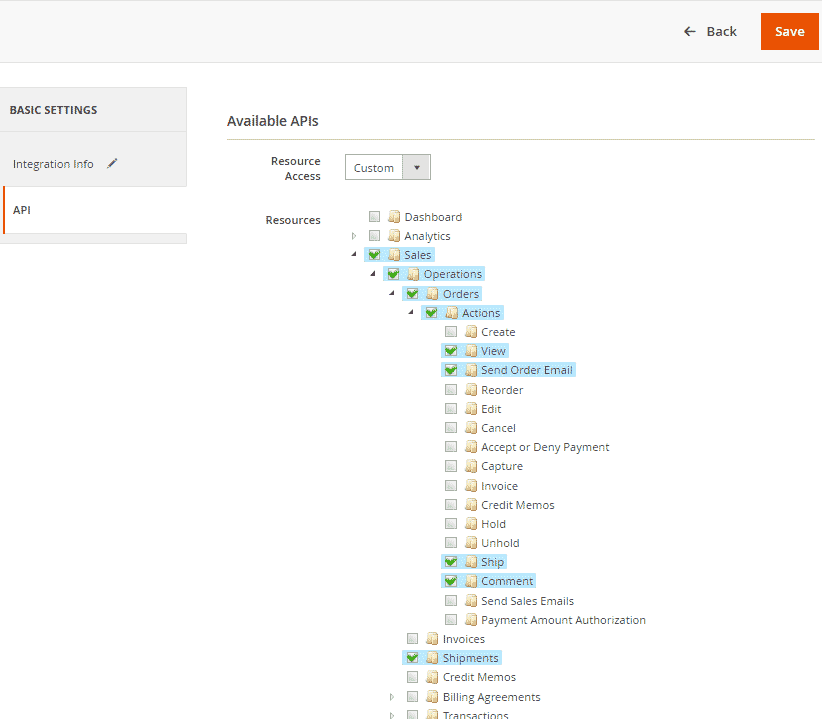Screen dimensions: 822x719
Task: Click the Invoices folder icon
Action: (432, 639)
